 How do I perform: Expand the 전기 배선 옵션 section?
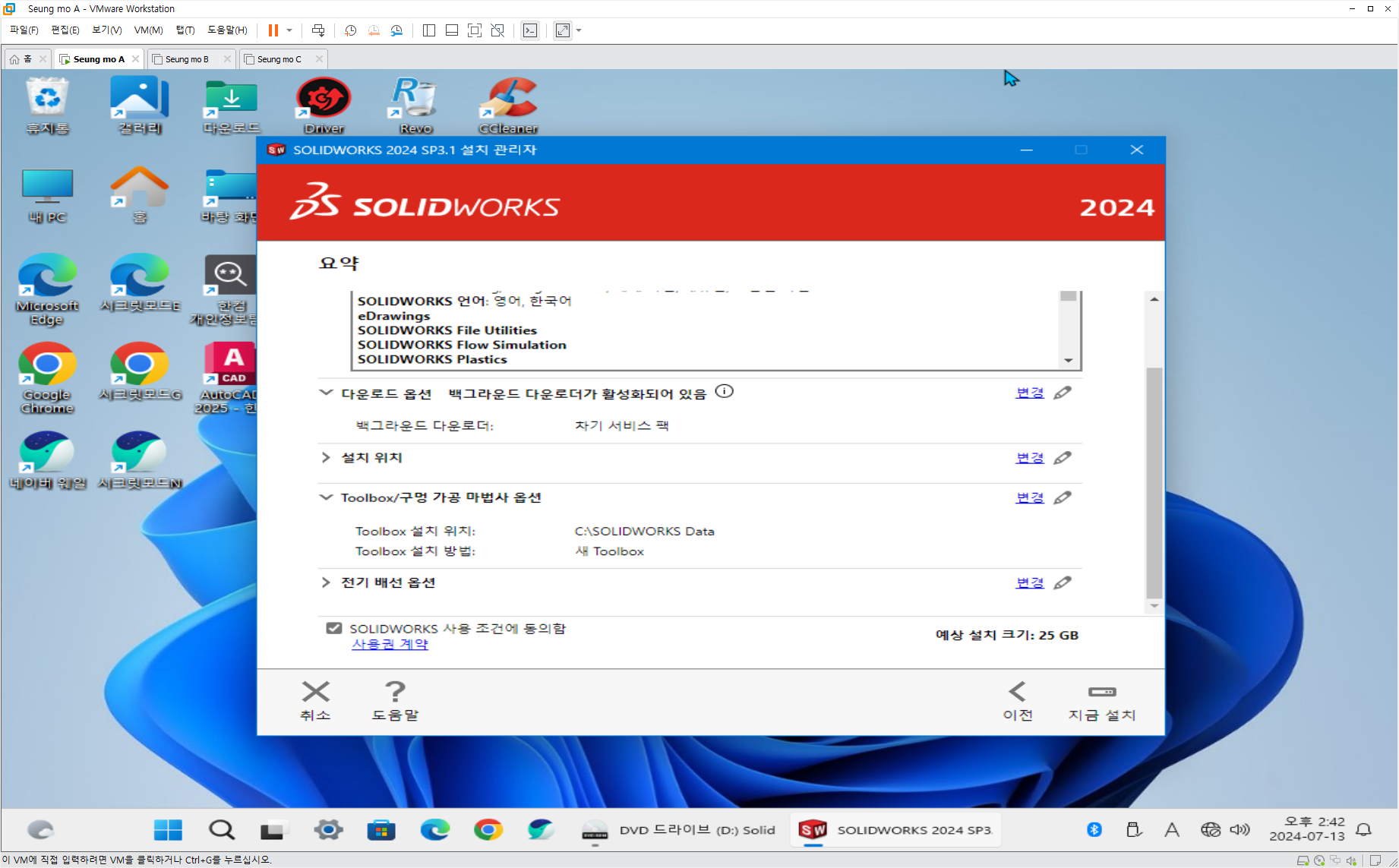click(x=326, y=582)
